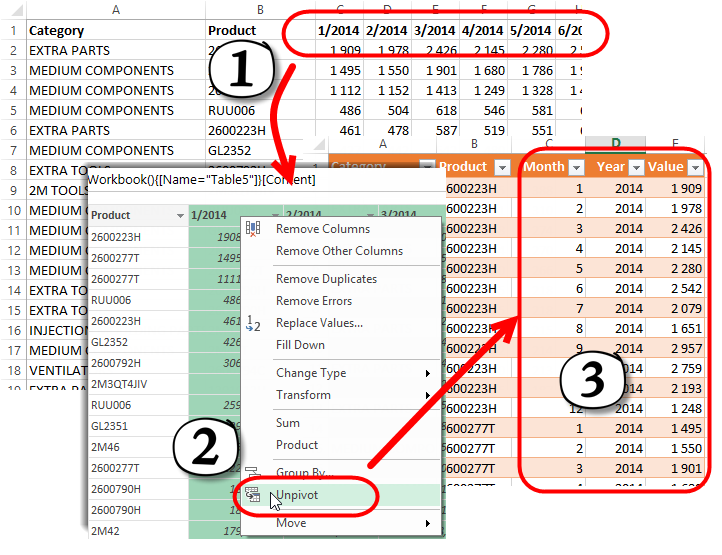Image resolution: width=722 pixels, height=555 pixels.
Task: Choose Remove Errors from context menu
Action: coord(313,301)
